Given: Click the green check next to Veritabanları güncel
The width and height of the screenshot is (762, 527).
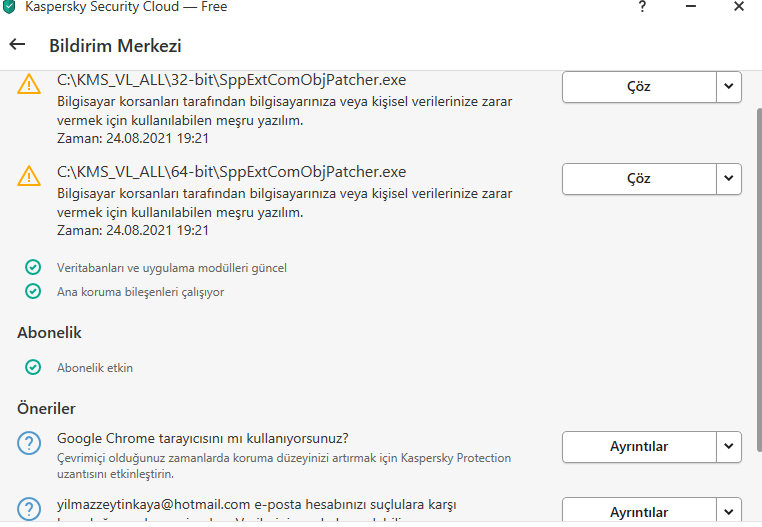Looking at the screenshot, I should pos(33,267).
